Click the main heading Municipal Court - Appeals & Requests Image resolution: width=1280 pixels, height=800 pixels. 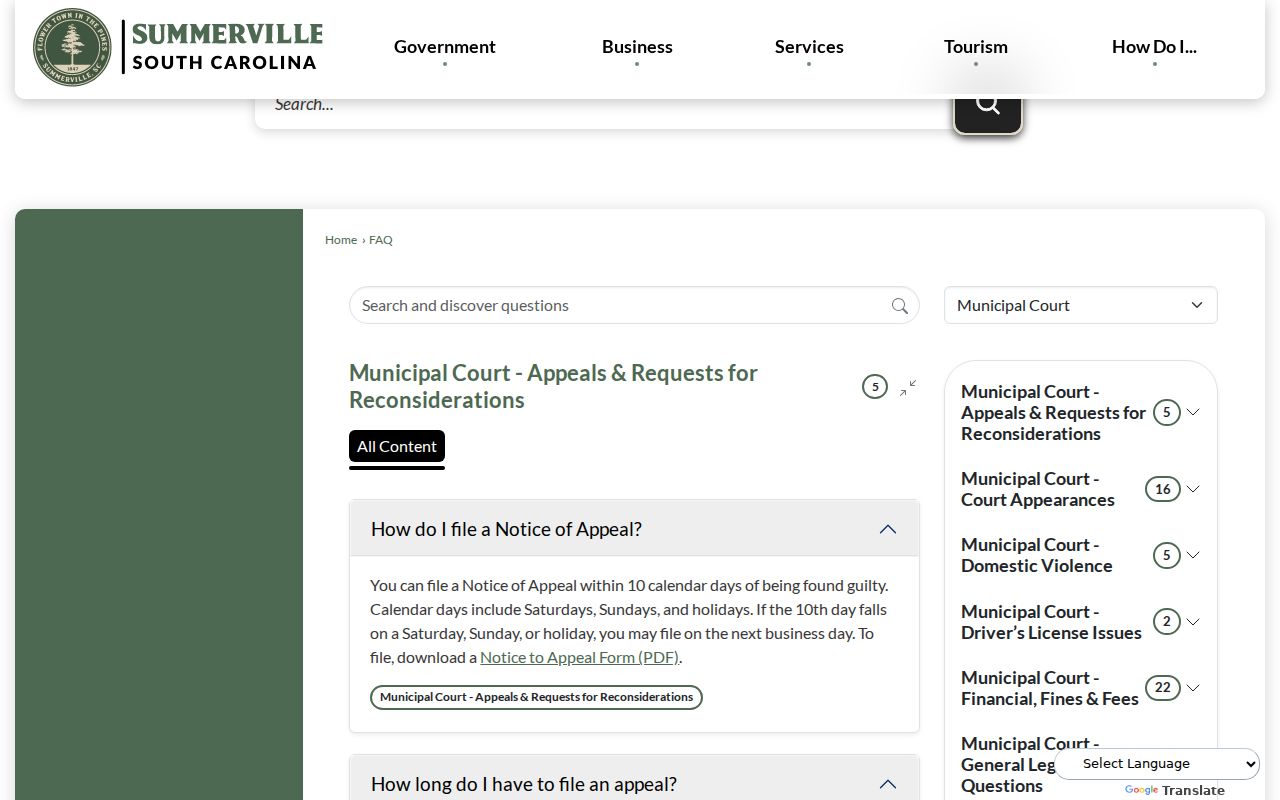coord(553,386)
